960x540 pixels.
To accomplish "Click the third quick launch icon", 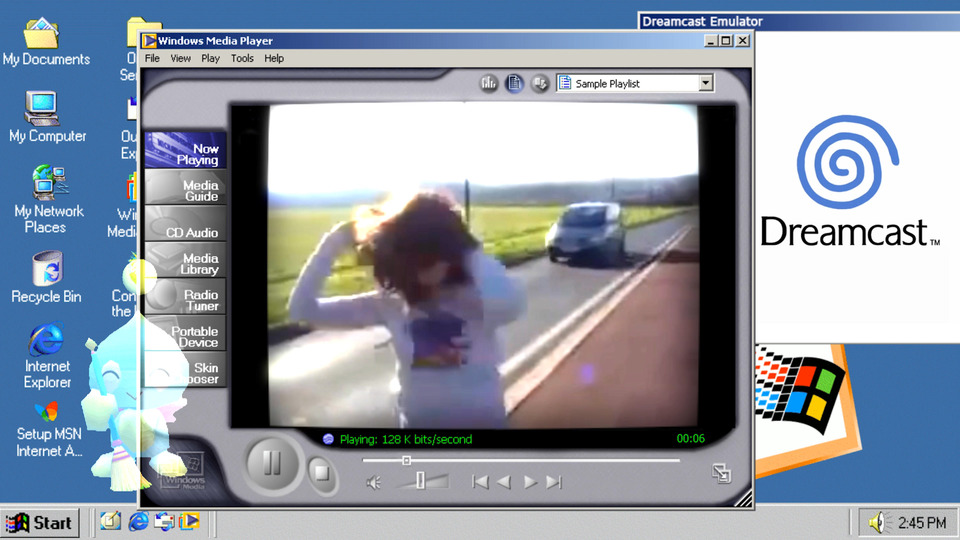I will 164,522.
